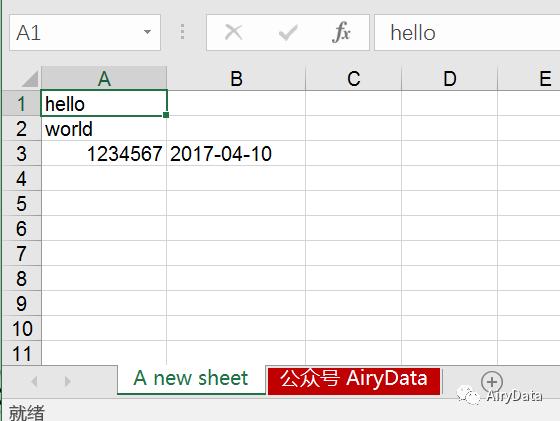The image size is (560, 421).
Task: Select row 5 header
Action: click(x=21, y=204)
